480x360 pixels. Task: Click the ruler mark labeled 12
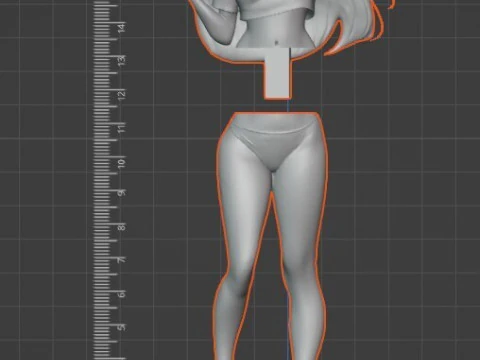[122, 94]
